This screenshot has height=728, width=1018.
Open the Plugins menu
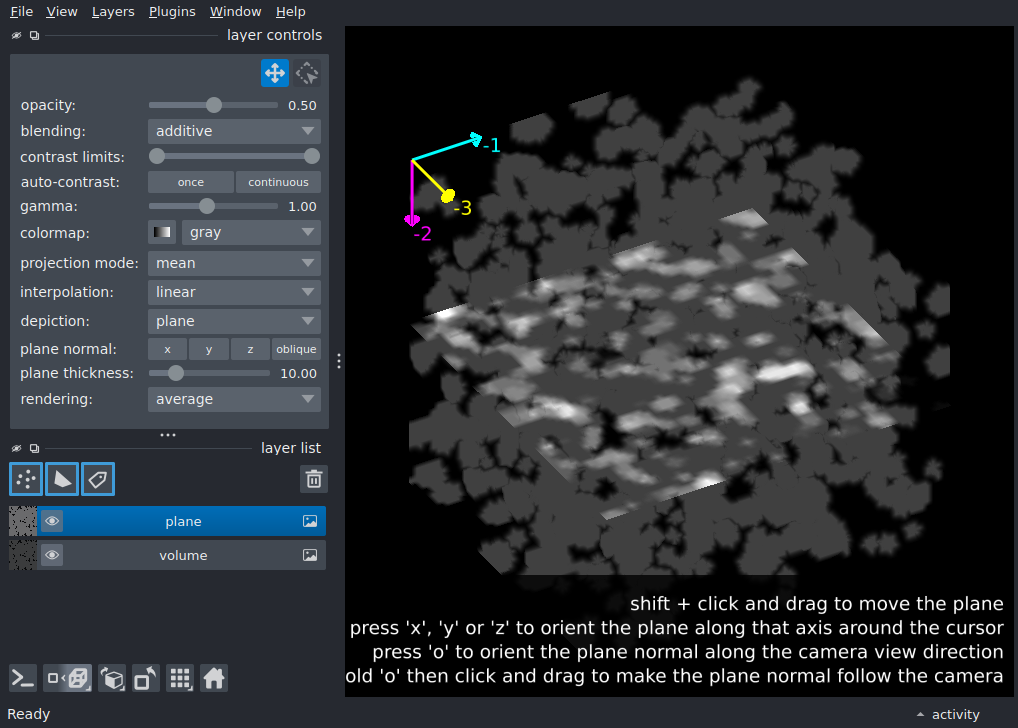tap(172, 12)
